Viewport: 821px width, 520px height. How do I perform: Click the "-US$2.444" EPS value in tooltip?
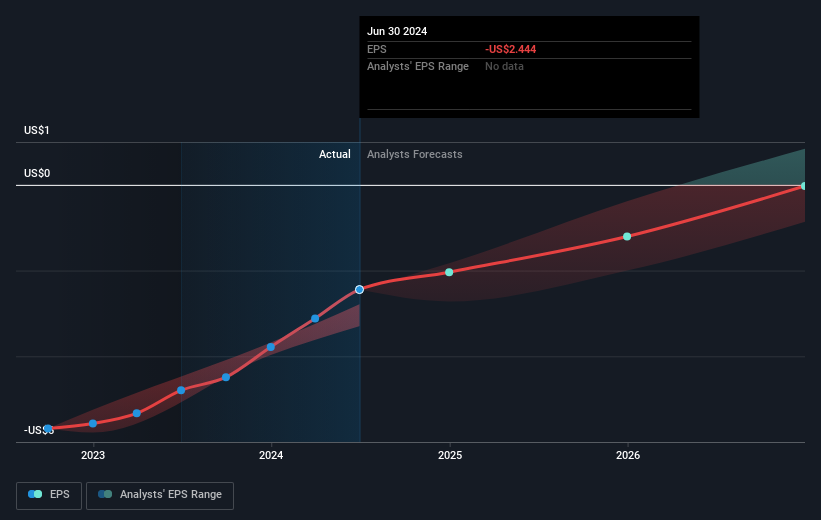(511, 49)
